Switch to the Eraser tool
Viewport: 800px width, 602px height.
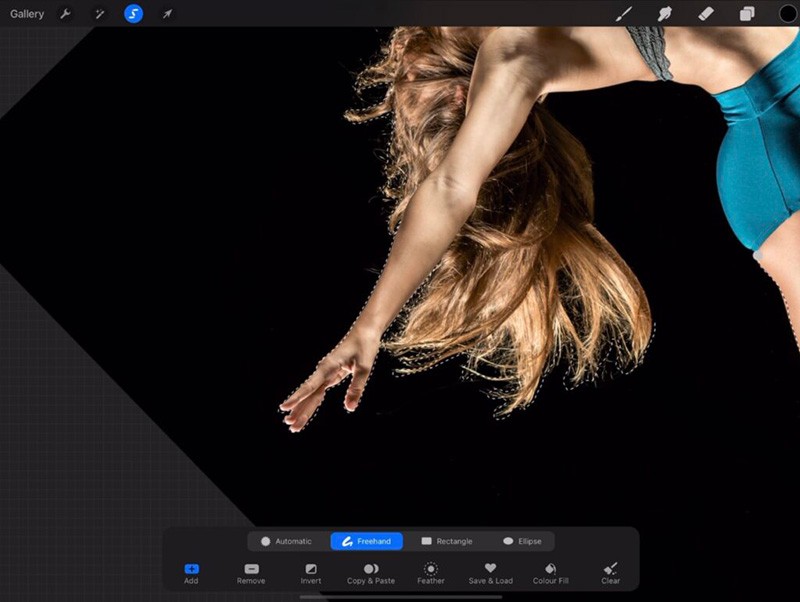point(705,14)
